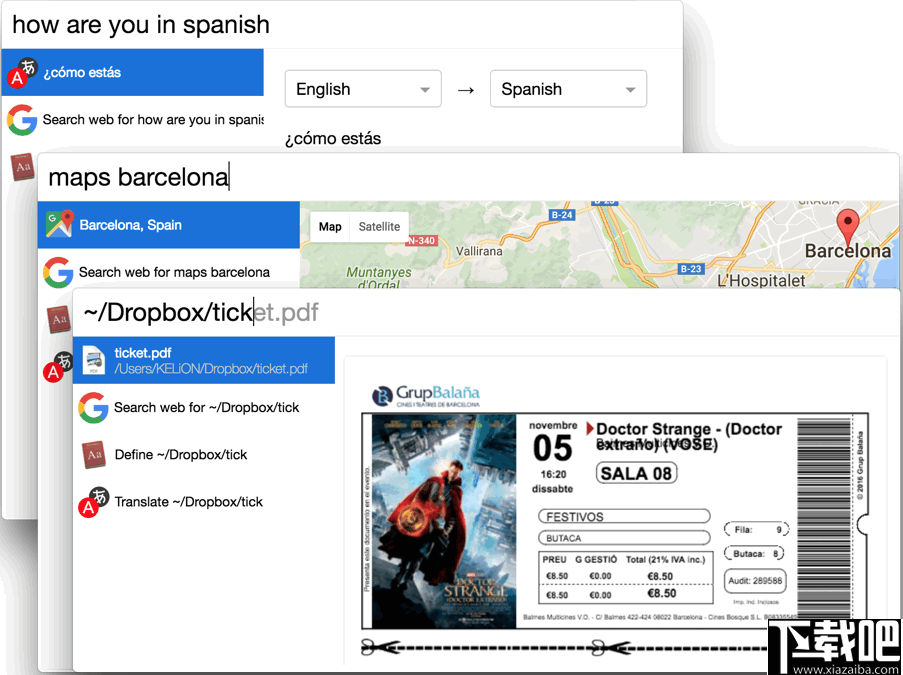Open the Spanish target language dropdown
The image size is (903, 675).
(568, 89)
